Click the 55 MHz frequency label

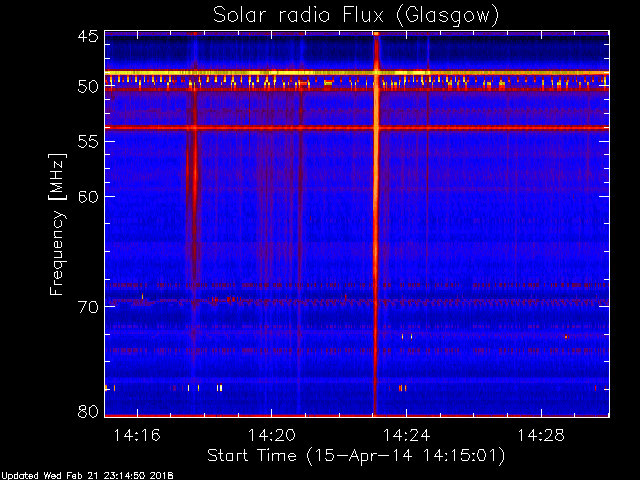point(88,142)
